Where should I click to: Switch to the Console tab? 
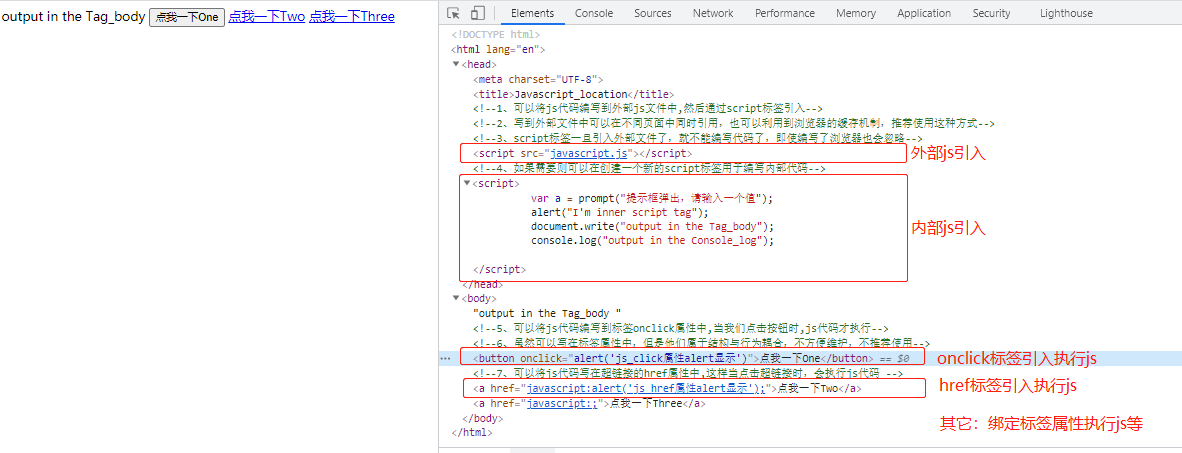coord(594,13)
